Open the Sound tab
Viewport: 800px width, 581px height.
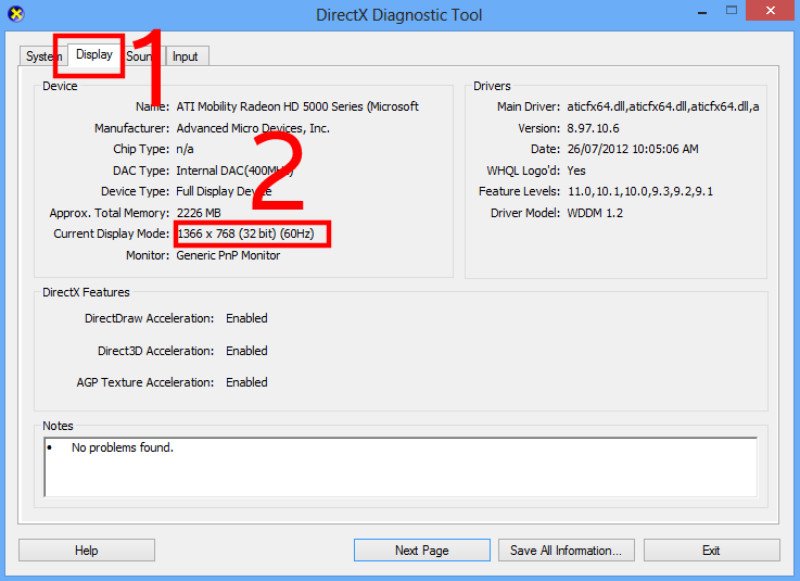(x=139, y=56)
